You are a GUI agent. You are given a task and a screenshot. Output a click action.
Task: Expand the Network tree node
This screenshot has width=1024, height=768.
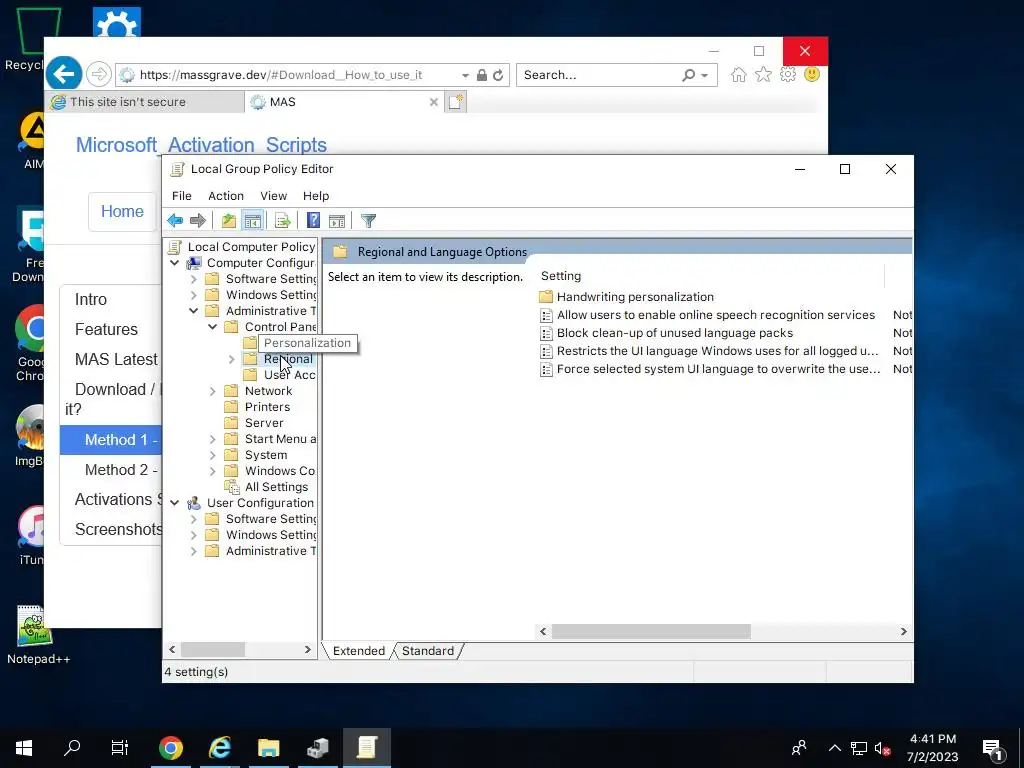(212, 391)
